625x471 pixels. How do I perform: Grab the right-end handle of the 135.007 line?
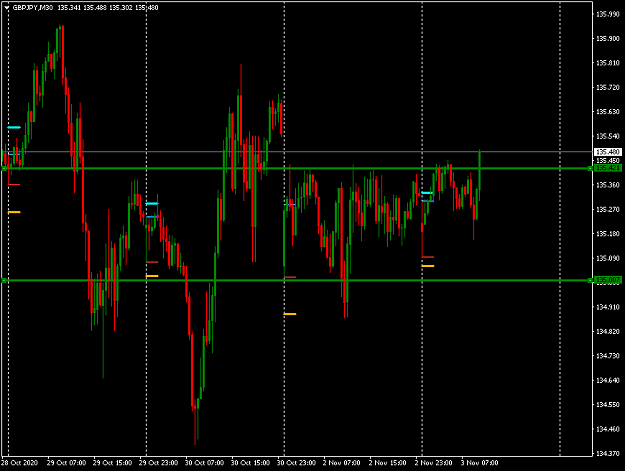(590, 281)
